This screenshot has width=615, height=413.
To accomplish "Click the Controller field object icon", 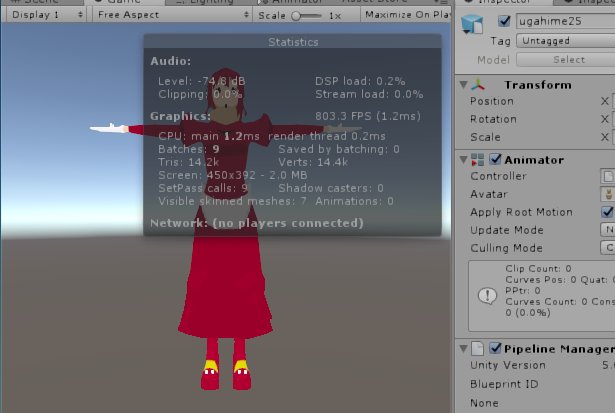I will (608, 176).
